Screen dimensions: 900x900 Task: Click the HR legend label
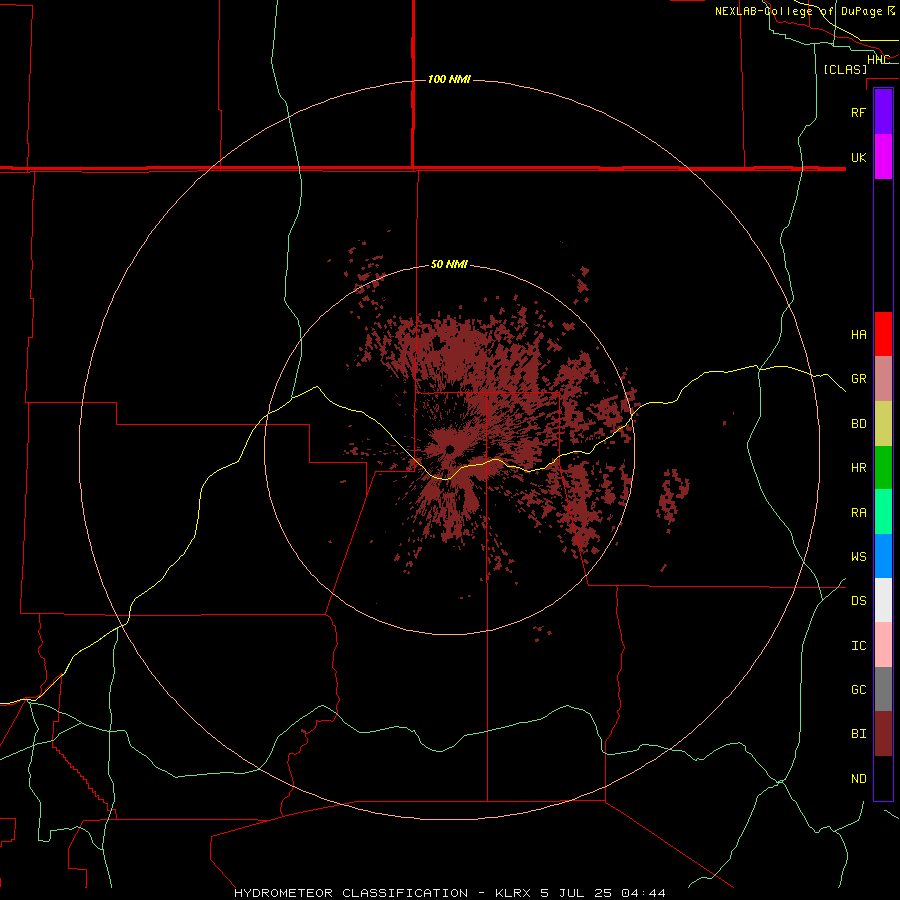(858, 468)
